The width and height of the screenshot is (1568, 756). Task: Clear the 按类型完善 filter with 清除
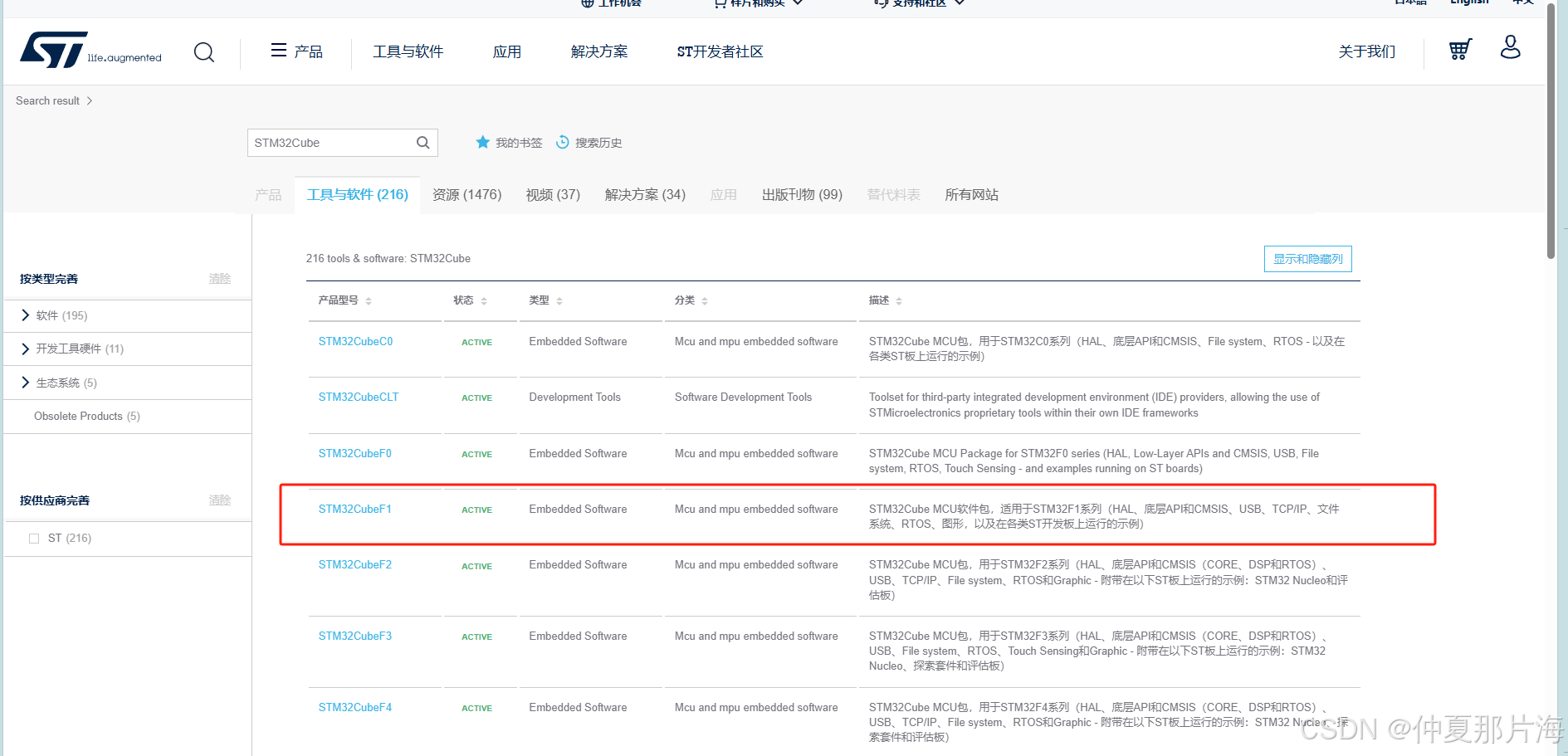(220, 279)
